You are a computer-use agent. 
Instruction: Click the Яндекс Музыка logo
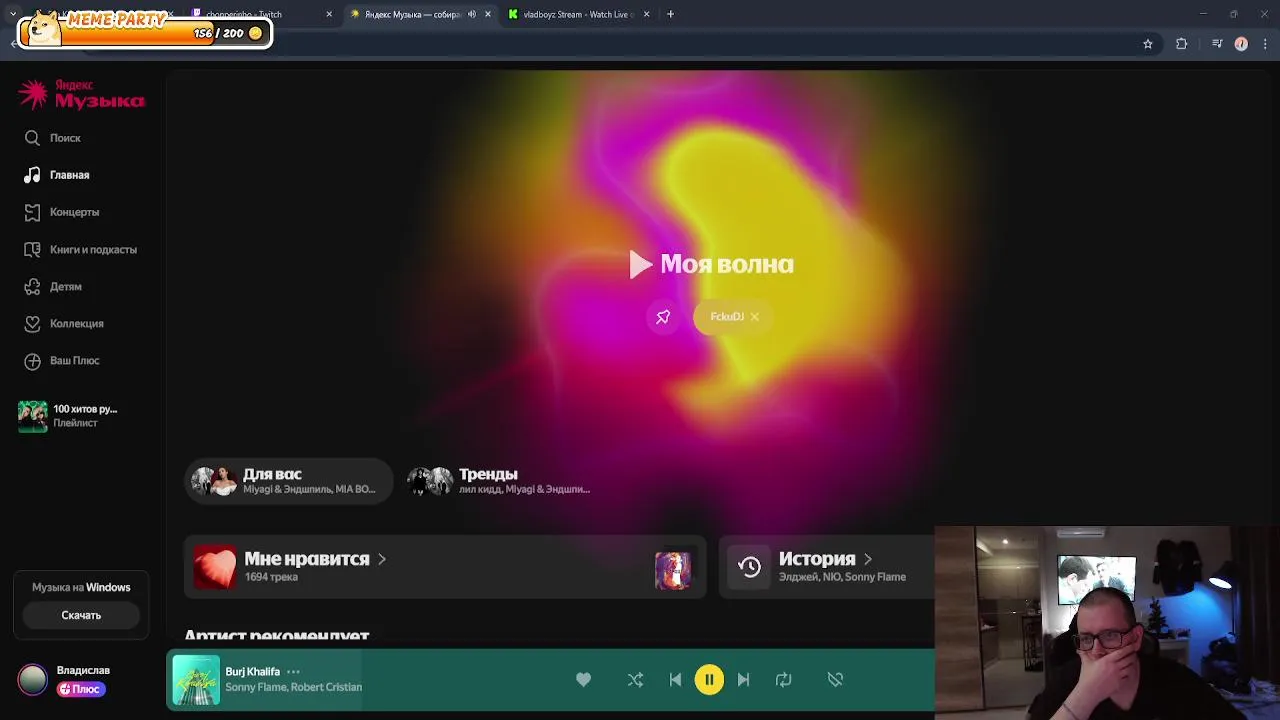[x=81, y=95]
